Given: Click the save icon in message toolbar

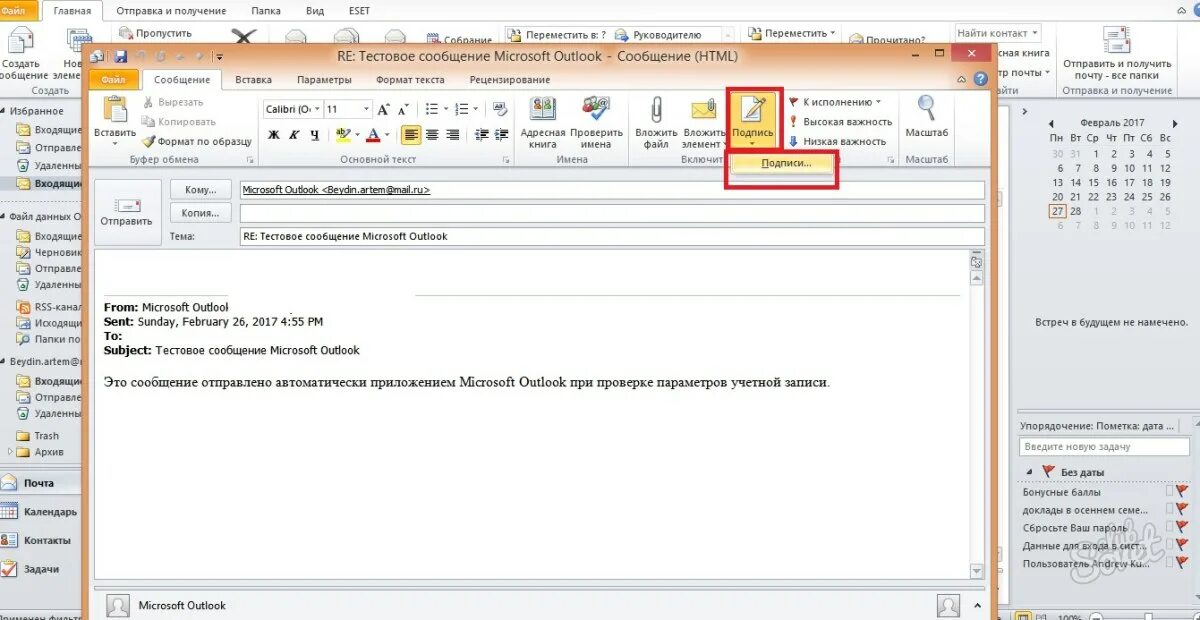Looking at the screenshot, I should tap(121, 58).
